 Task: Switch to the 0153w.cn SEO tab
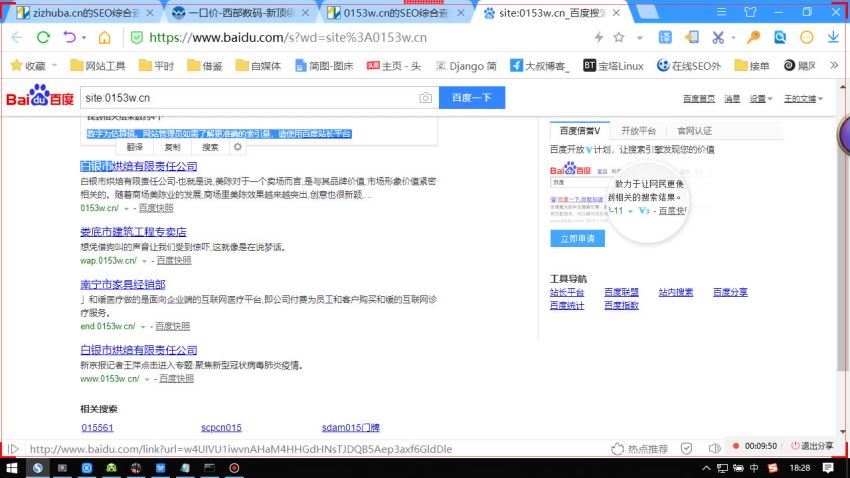389,12
